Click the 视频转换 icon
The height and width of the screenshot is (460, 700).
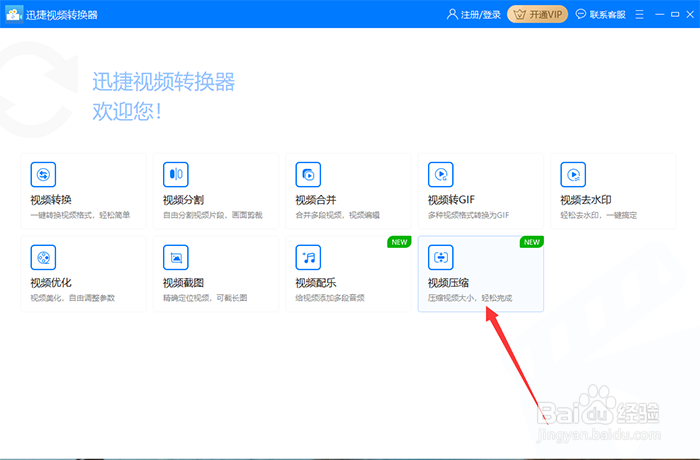[x=43, y=175]
